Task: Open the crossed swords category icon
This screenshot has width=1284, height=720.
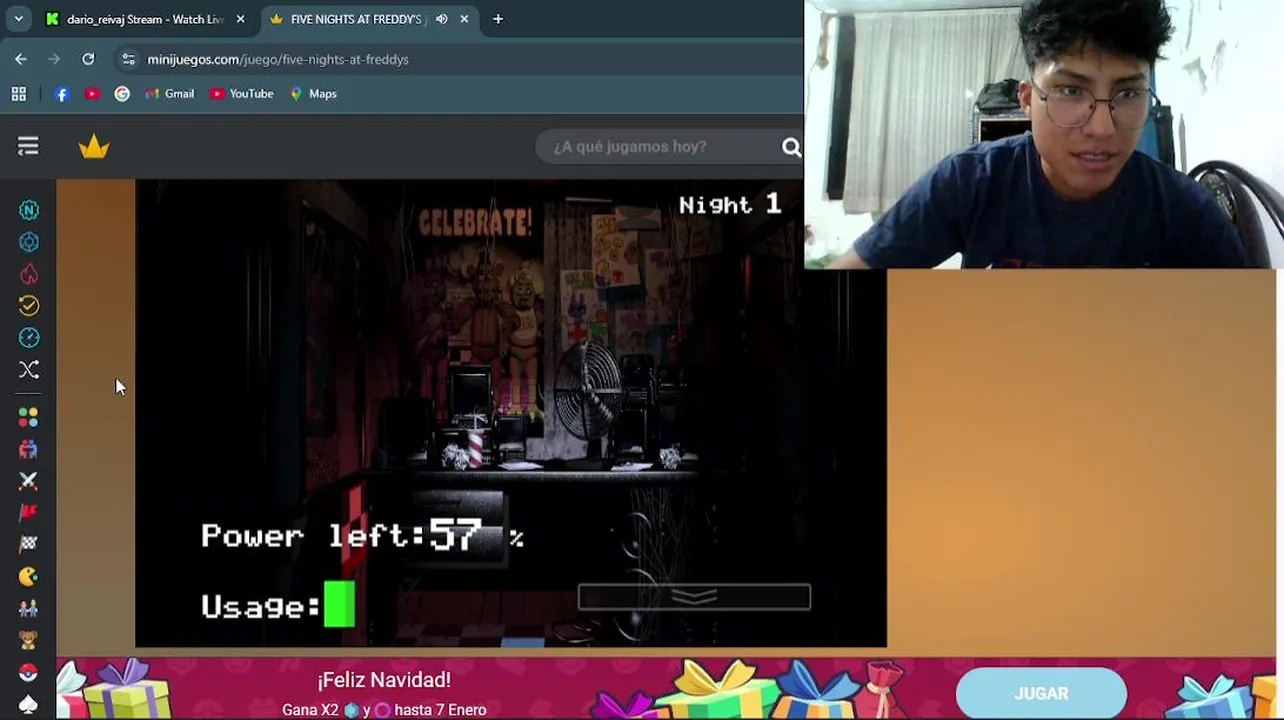Action: (29, 481)
